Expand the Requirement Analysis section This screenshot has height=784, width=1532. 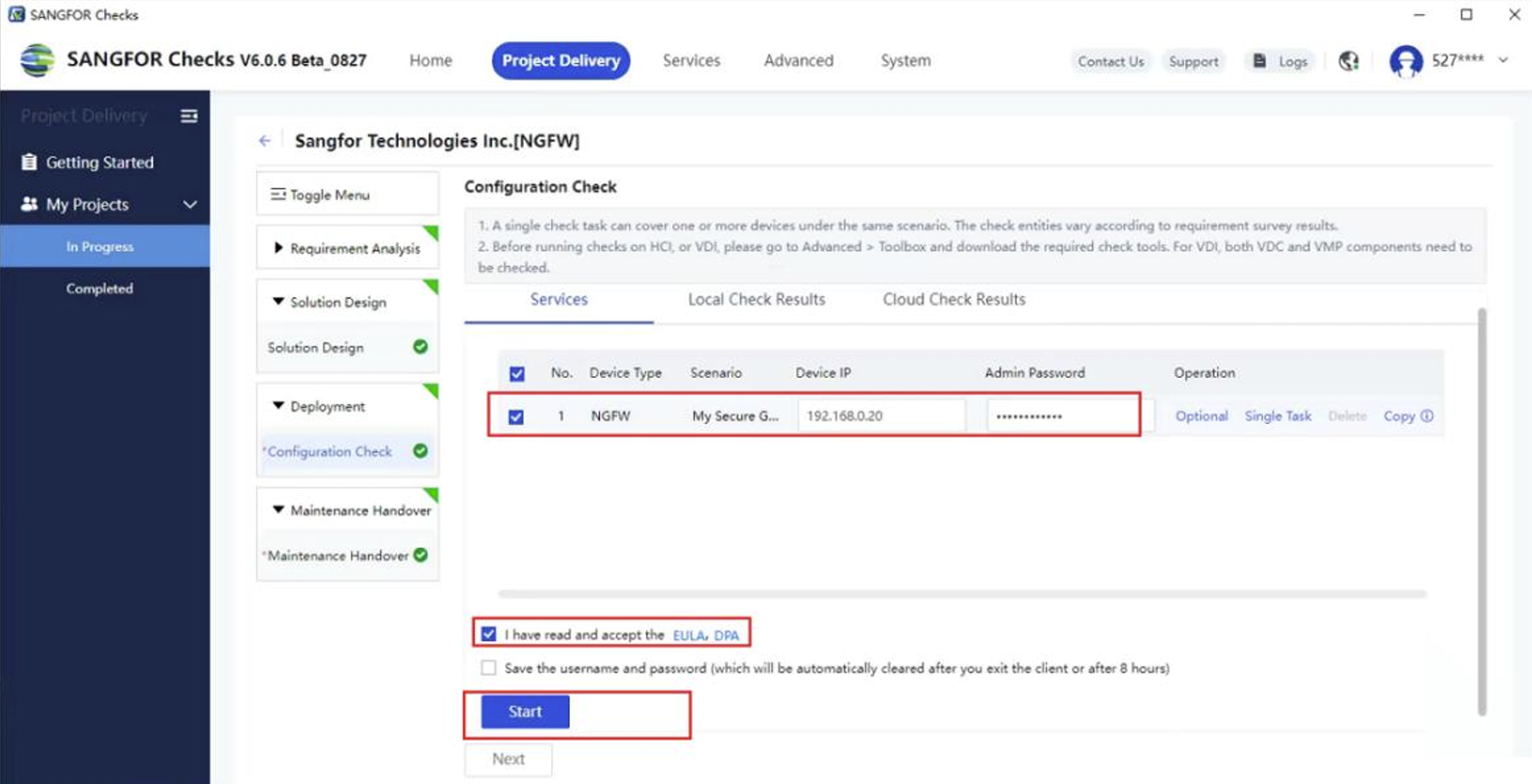point(278,248)
